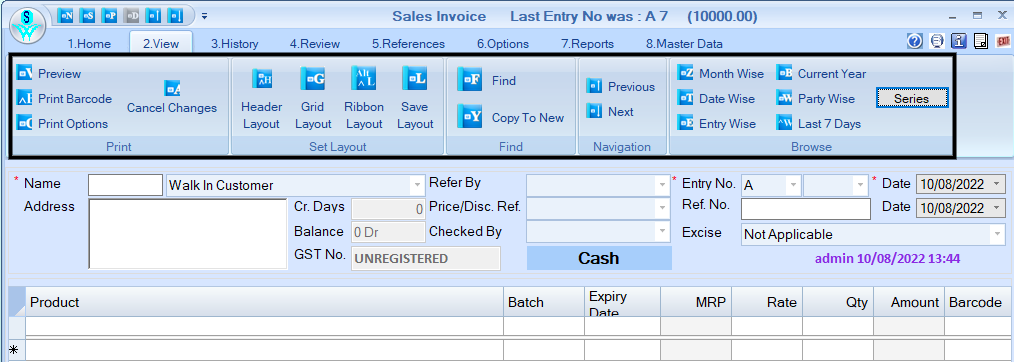Browse Current Year entries
This screenshot has width=1014, height=362.
[x=821, y=74]
